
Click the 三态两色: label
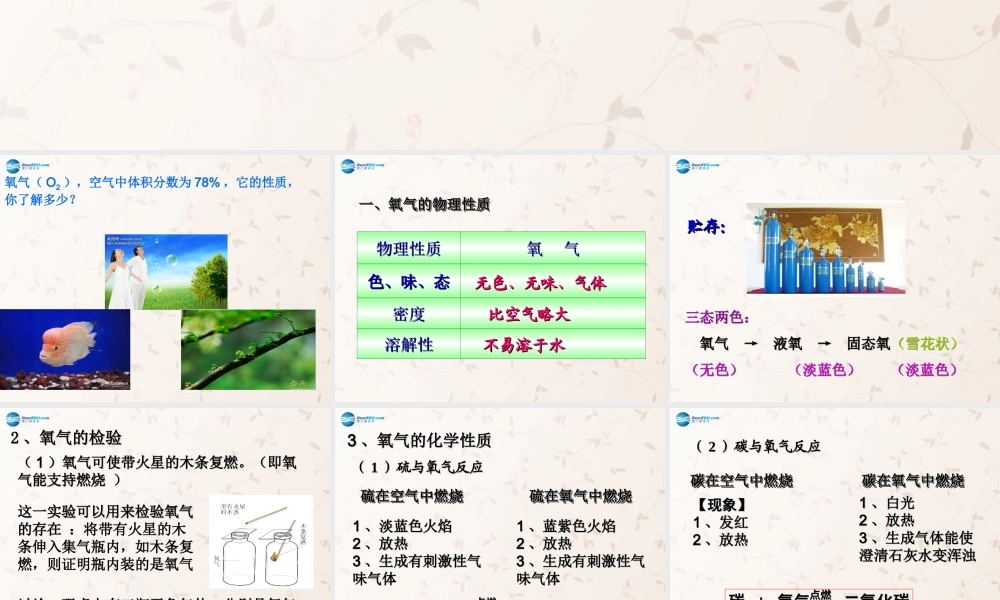pyautogui.click(x=717, y=318)
